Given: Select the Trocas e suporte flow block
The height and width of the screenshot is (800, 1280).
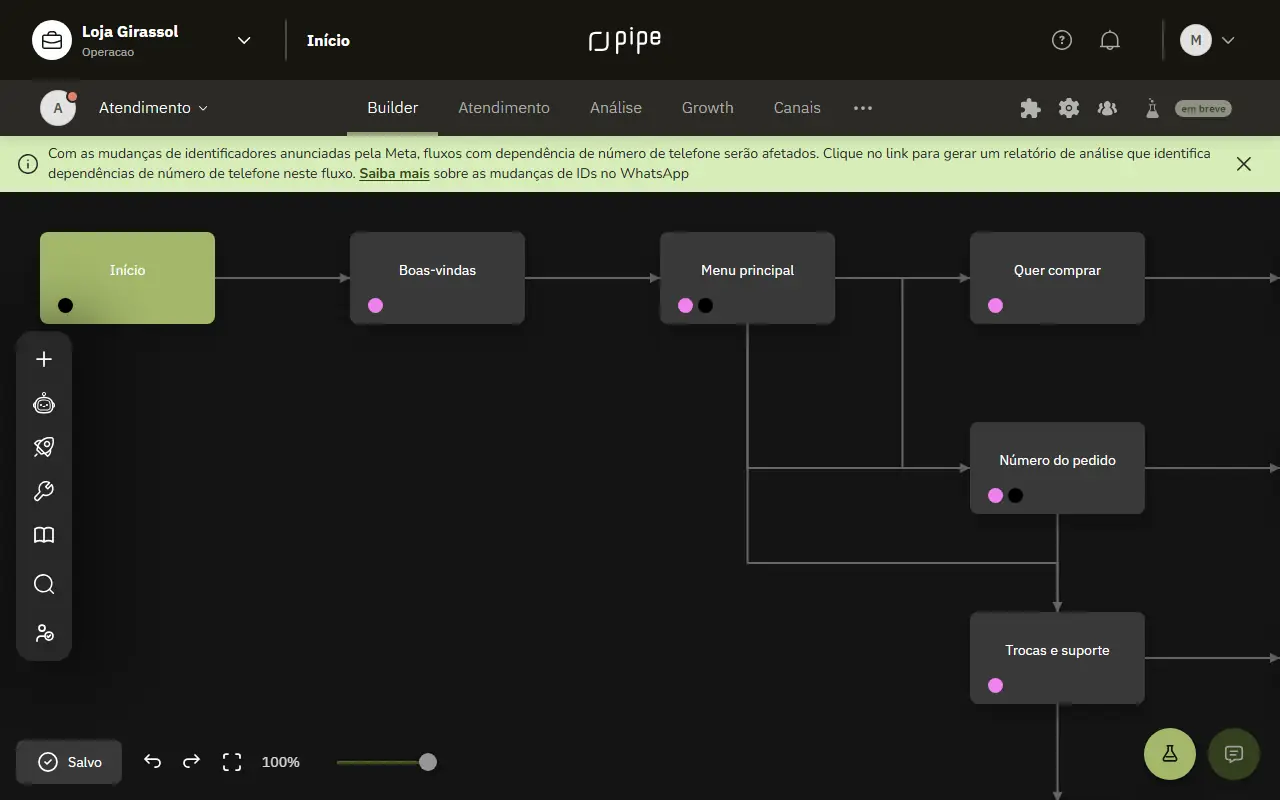Looking at the screenshot, I should click(1057, 658).
